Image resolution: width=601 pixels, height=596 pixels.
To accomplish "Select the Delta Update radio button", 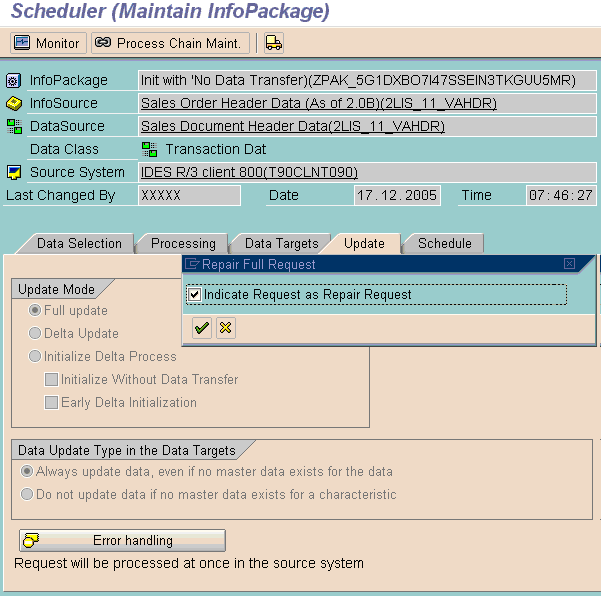I will (x=35, y=333).
